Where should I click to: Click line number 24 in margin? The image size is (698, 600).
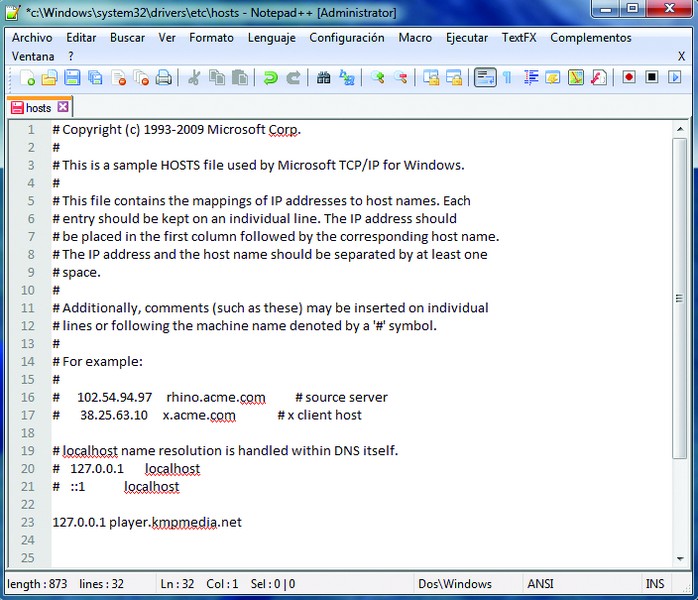click(28, 540)
